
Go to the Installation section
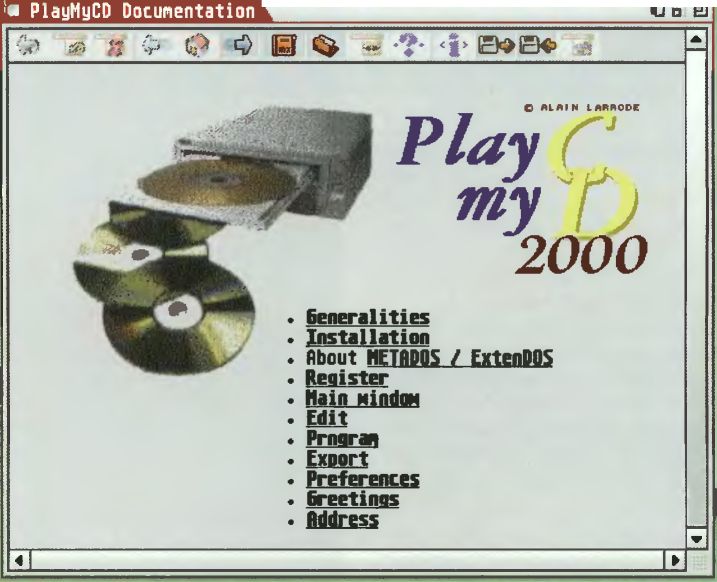[367, 337]
